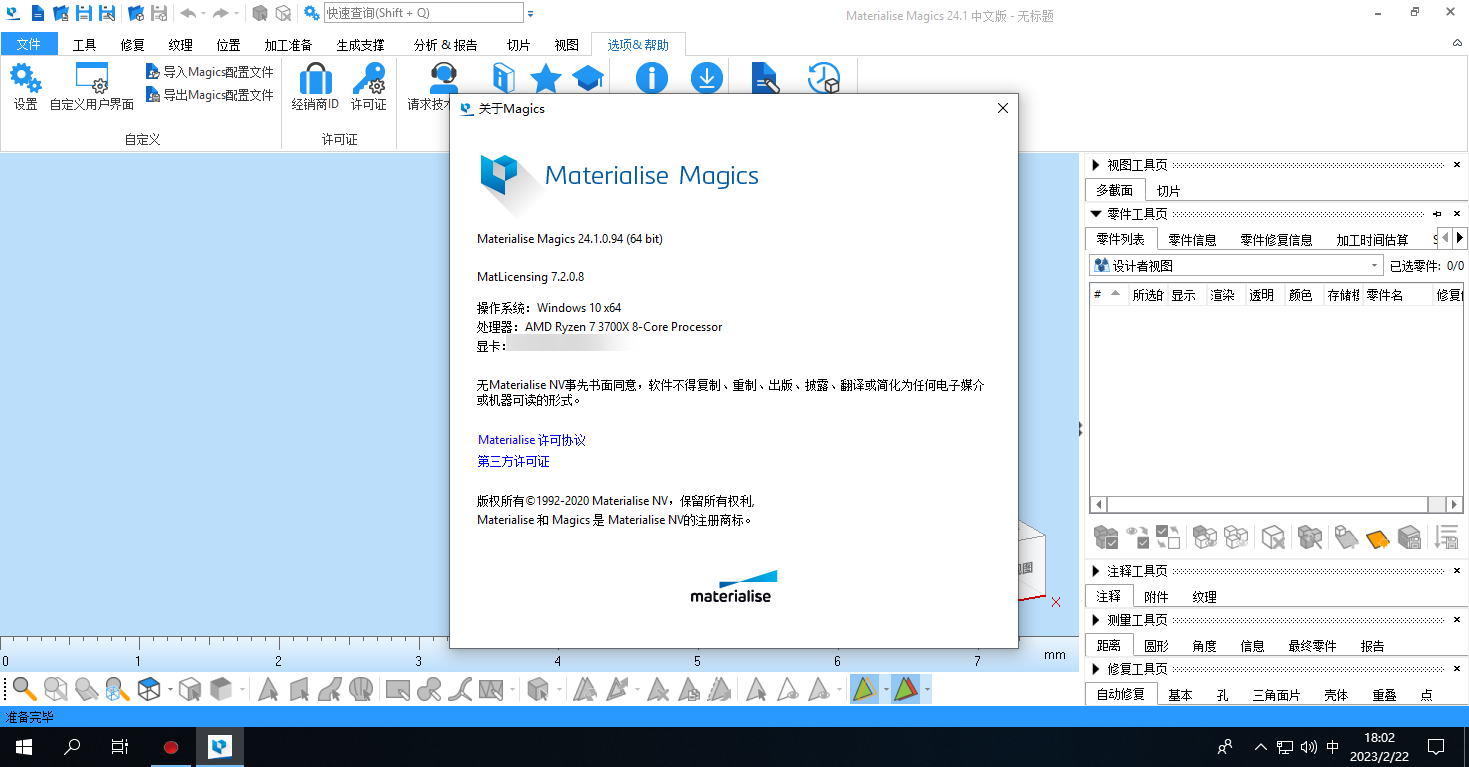Open the 设置 gear settings icon
The image size is (1469, 767).
coord(26,87)
